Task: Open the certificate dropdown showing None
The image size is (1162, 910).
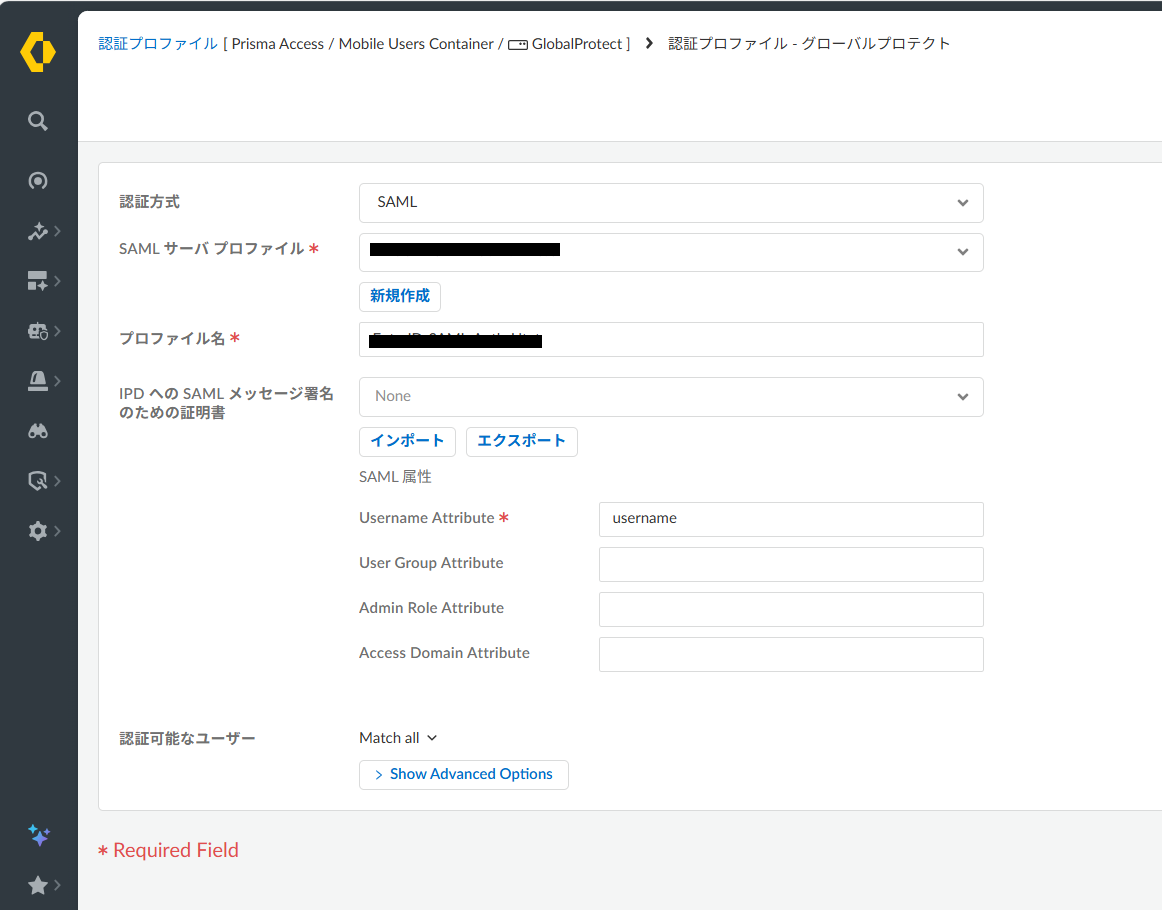Action: (670, 397)
